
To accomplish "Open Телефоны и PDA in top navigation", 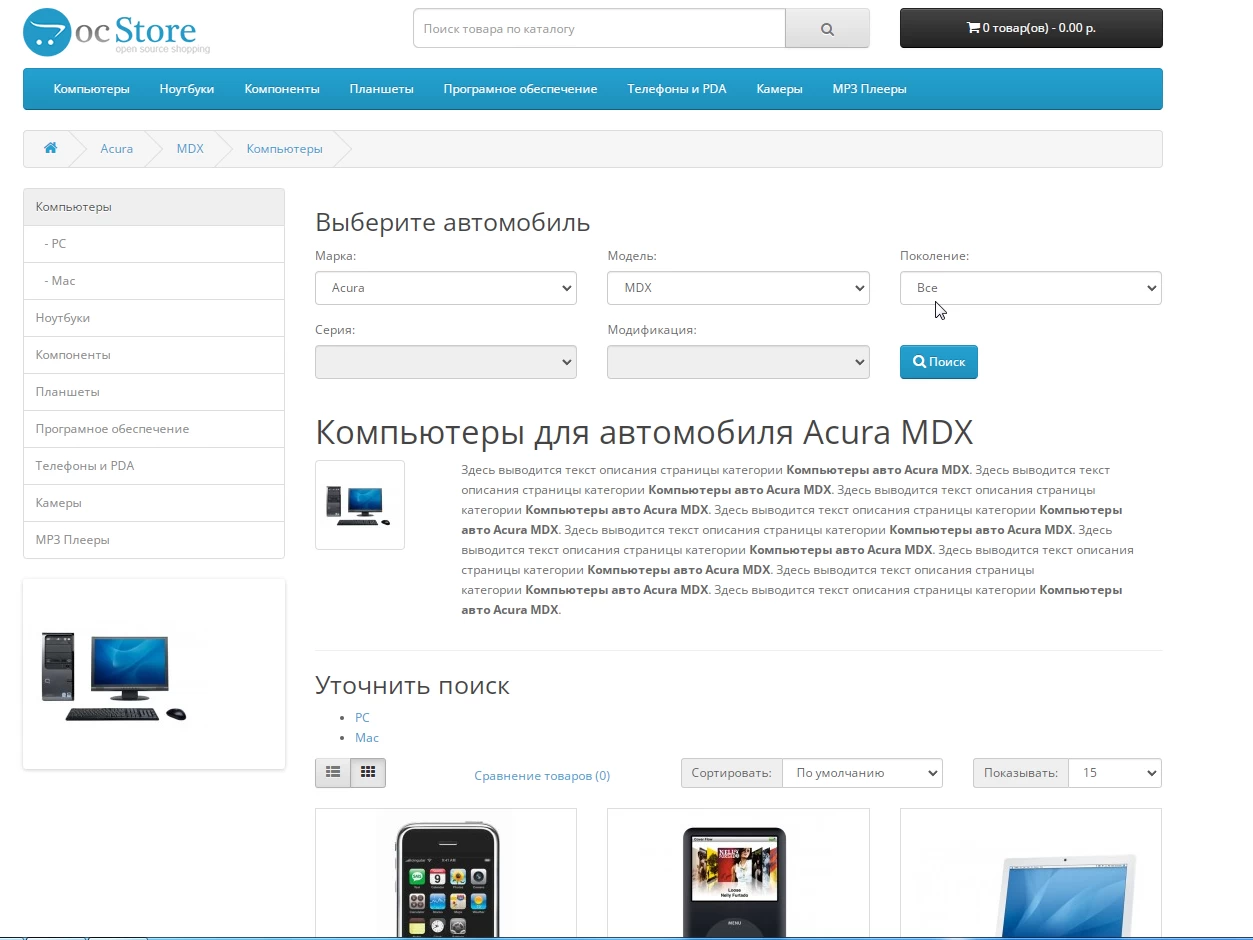I will (x=677, y=89).
